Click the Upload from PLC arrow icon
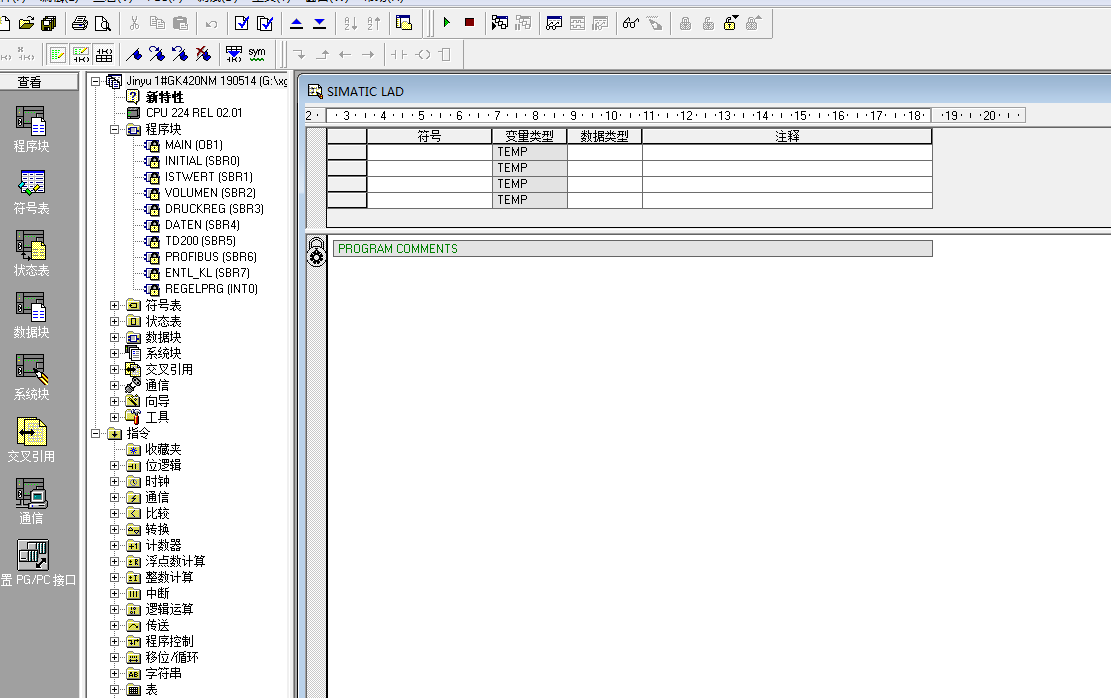Image resolution: width=1111 pixels, height=698 pixels. click(x=296, y=23)
